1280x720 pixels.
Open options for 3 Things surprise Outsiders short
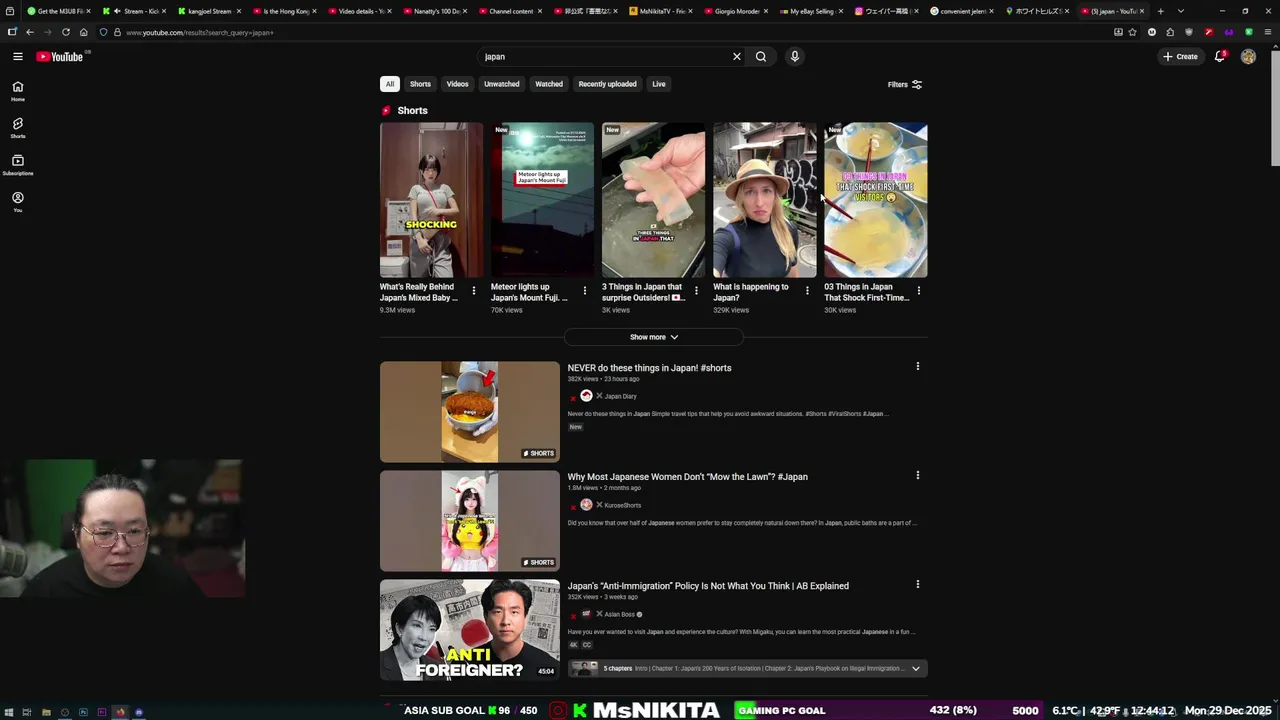pos(696,291)
